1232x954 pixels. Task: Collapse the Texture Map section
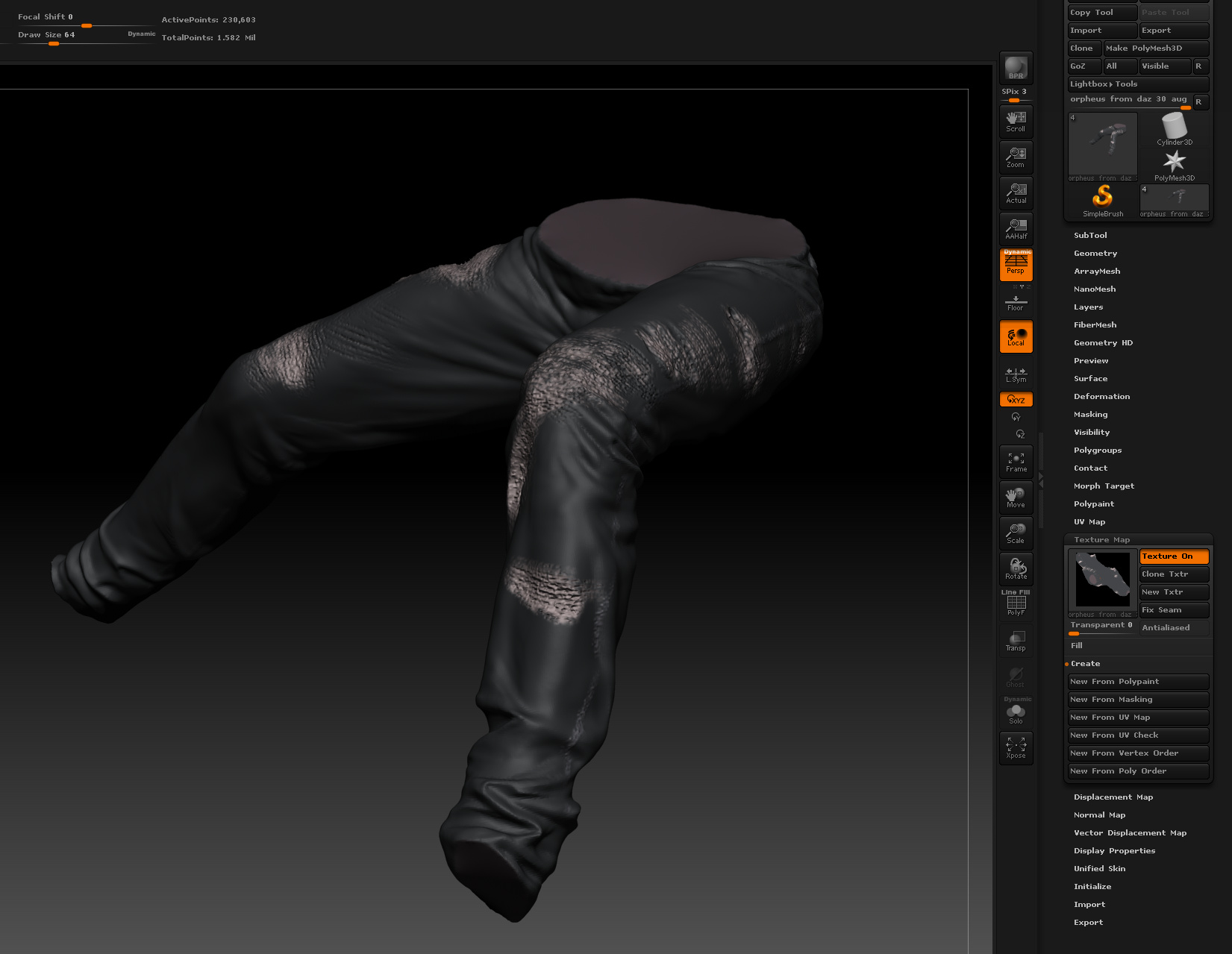point(1101,540)
